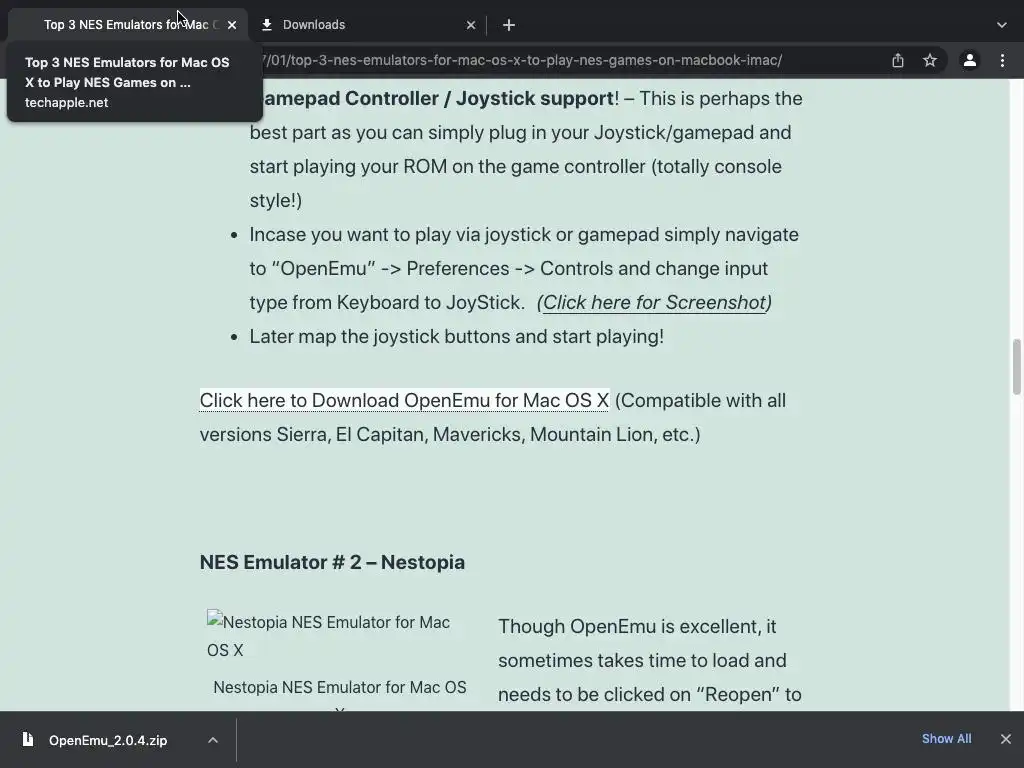
Task: Open Chrome's three-dot menu
Action: pyautogui.click(x=1002, y=60)
